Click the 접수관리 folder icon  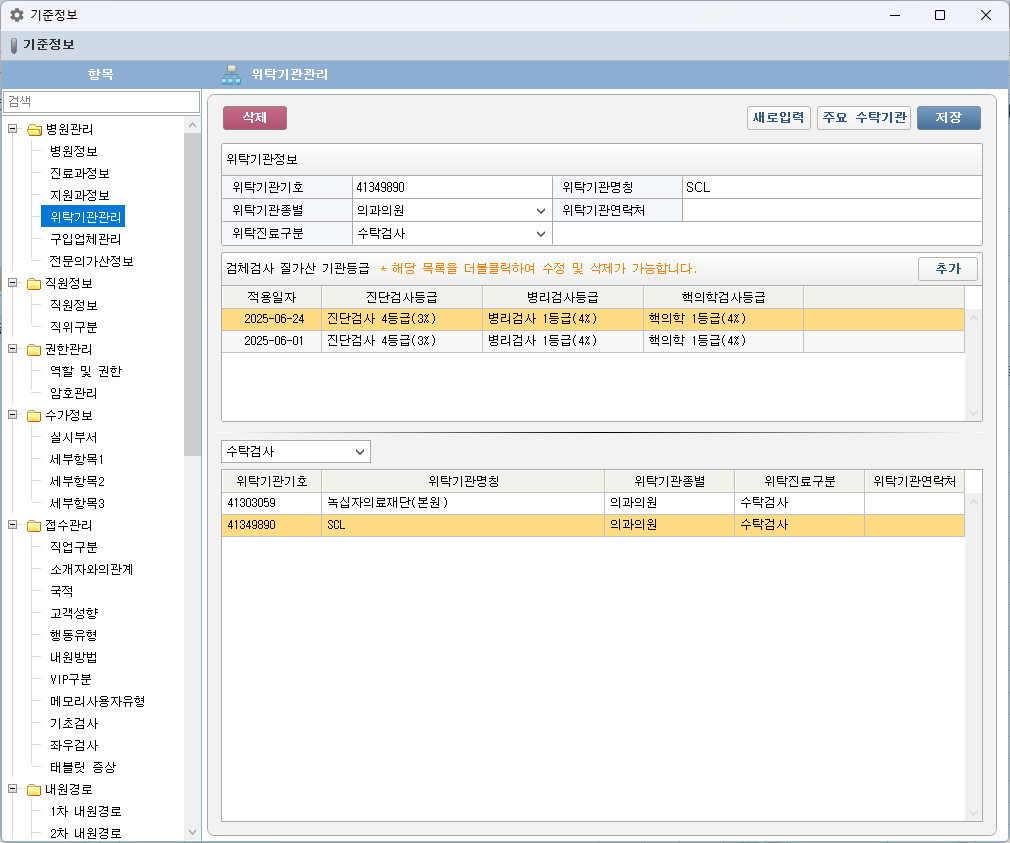pos(34,526)
